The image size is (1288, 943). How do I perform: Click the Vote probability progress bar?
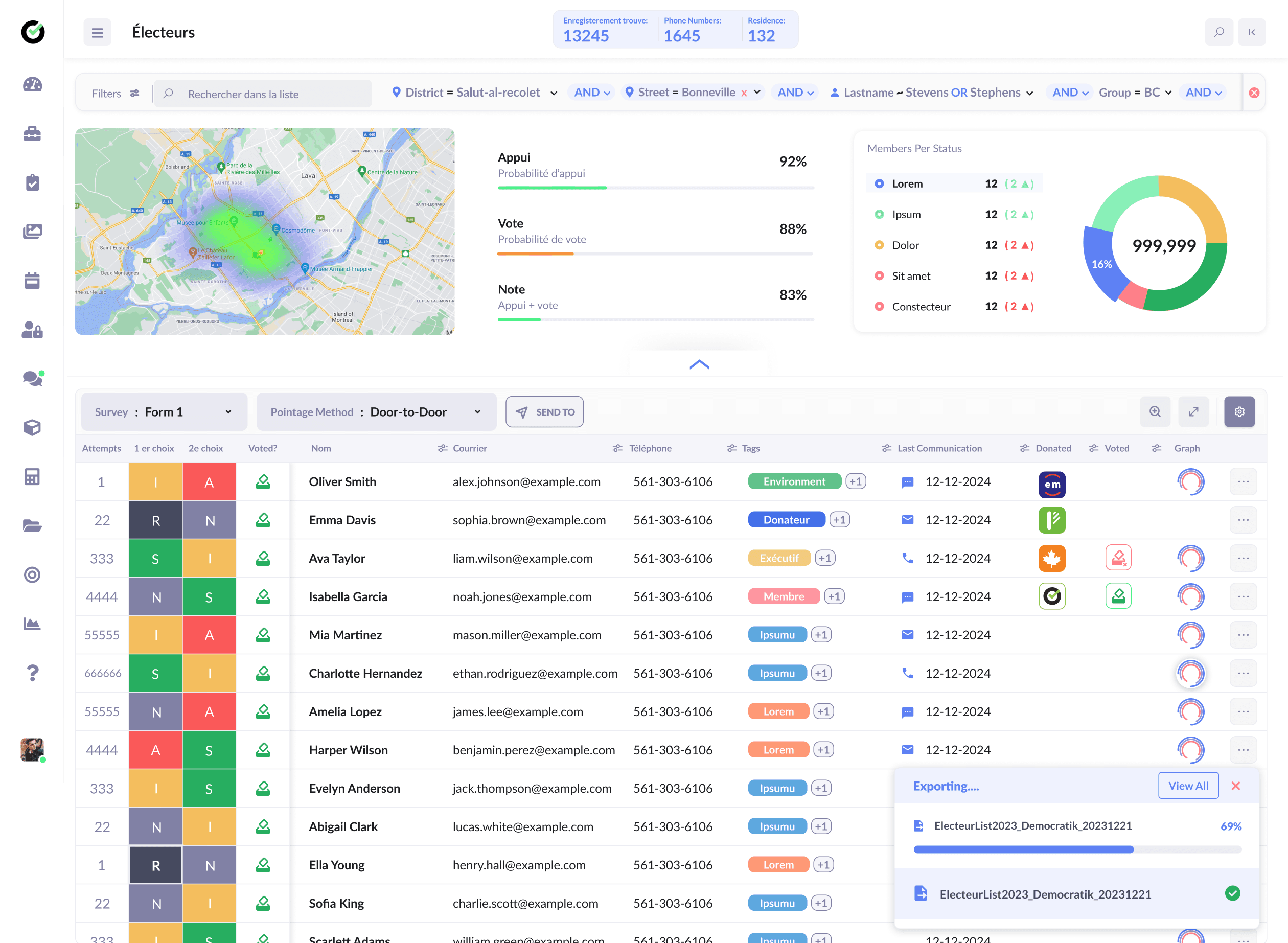click(656, 254)
